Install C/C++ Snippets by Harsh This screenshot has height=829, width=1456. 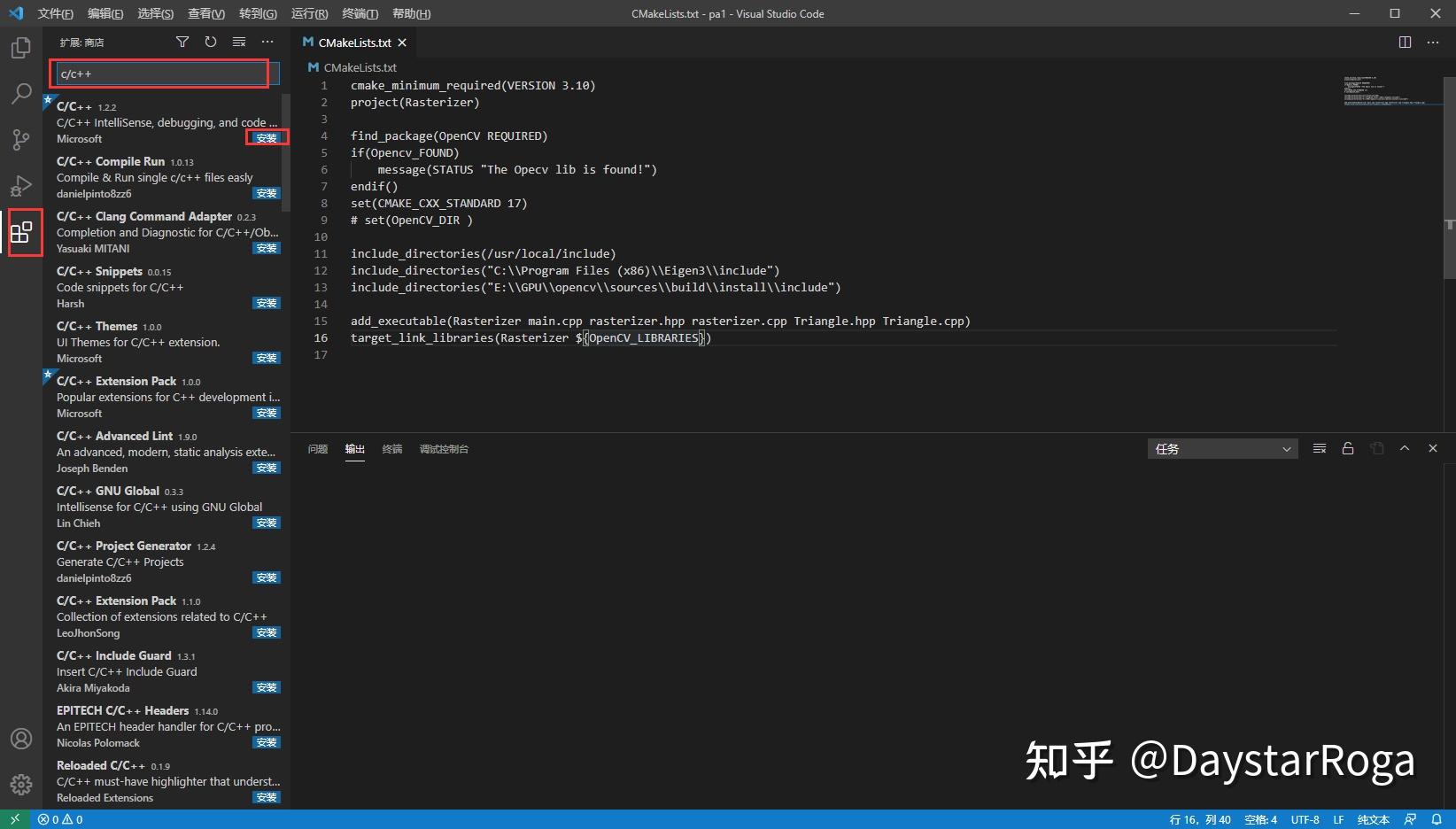(x=266, y=303)
